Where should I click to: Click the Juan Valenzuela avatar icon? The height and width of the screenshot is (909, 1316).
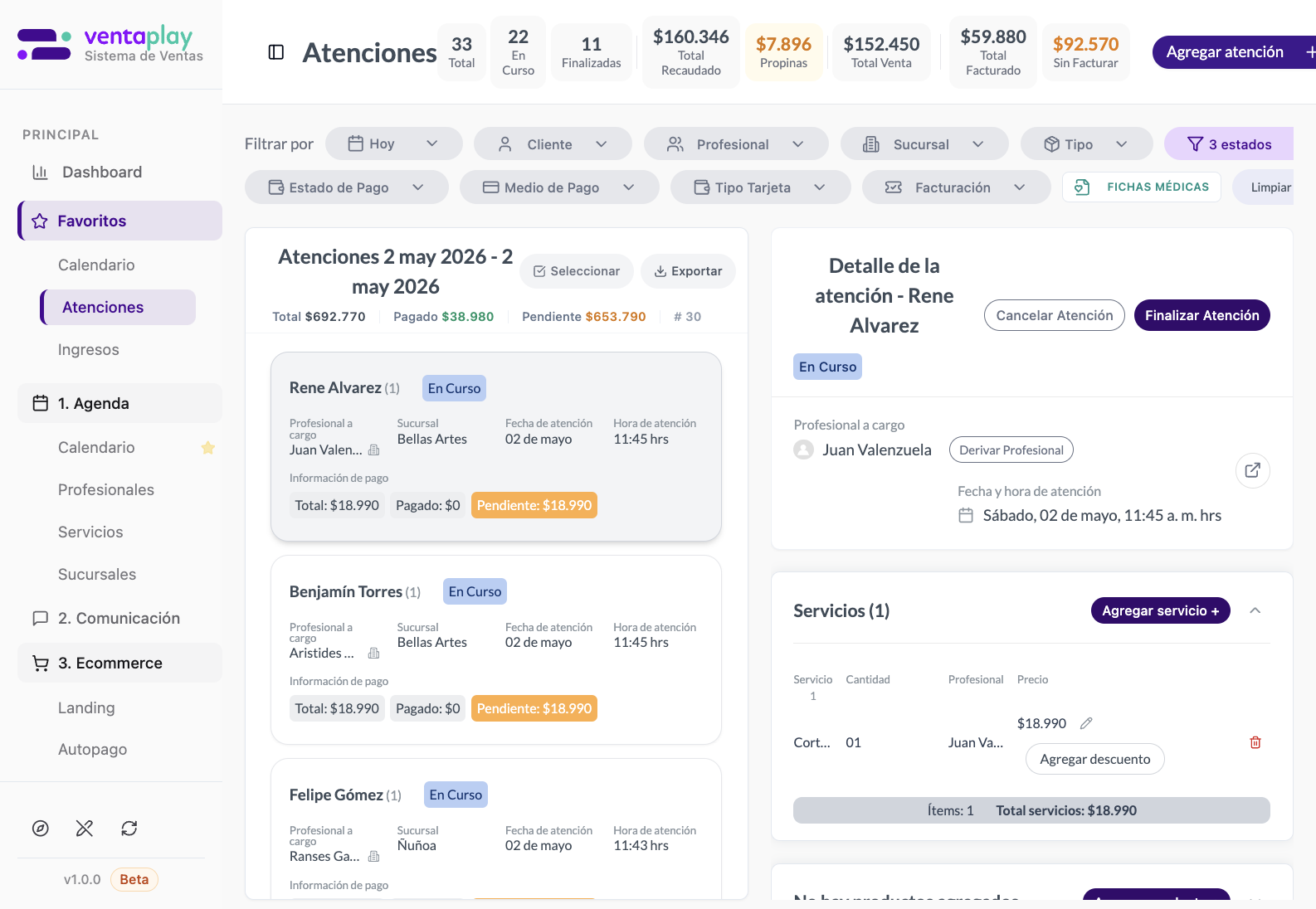803,450
